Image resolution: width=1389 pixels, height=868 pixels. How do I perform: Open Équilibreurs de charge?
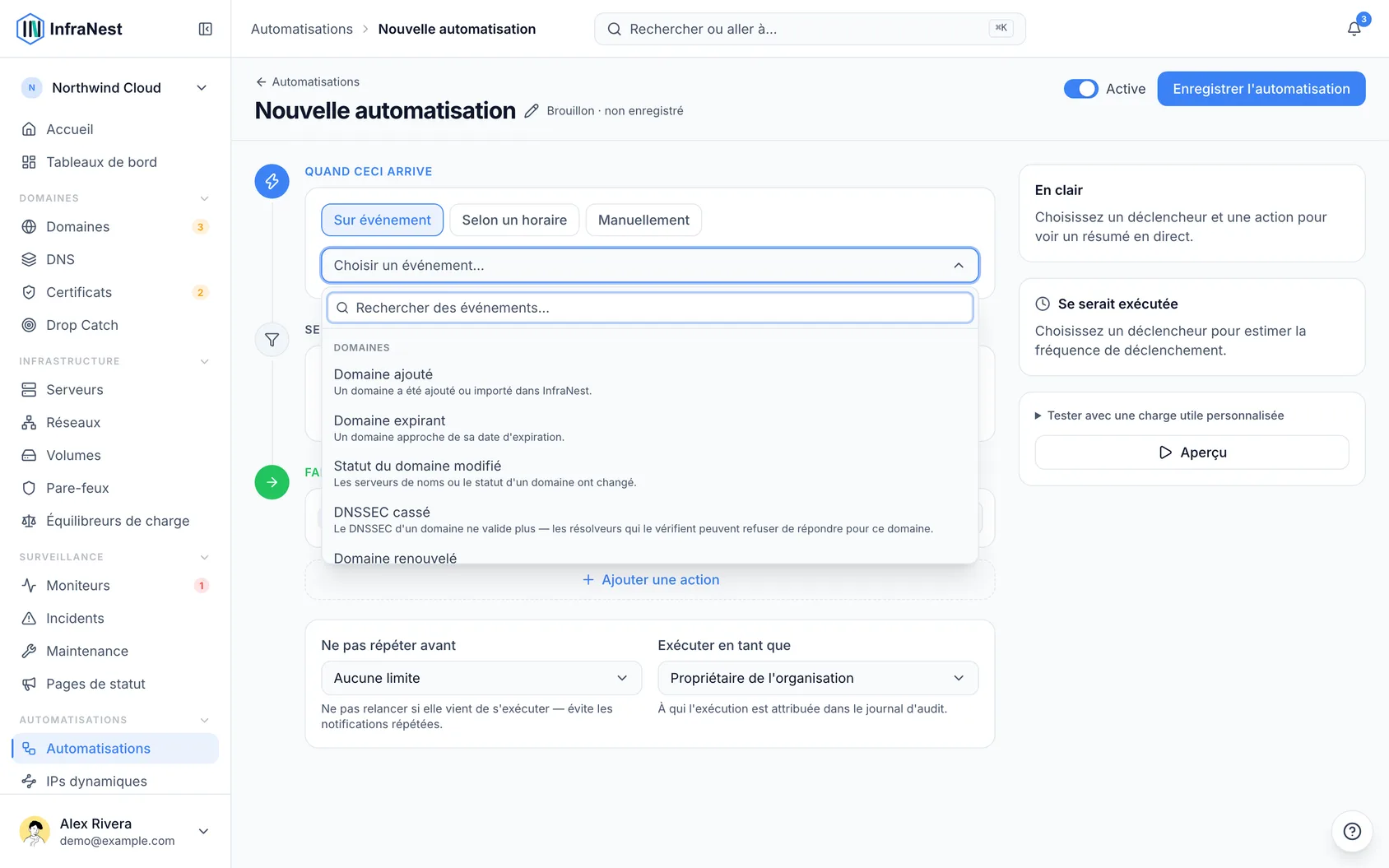(x=115, y=521)
